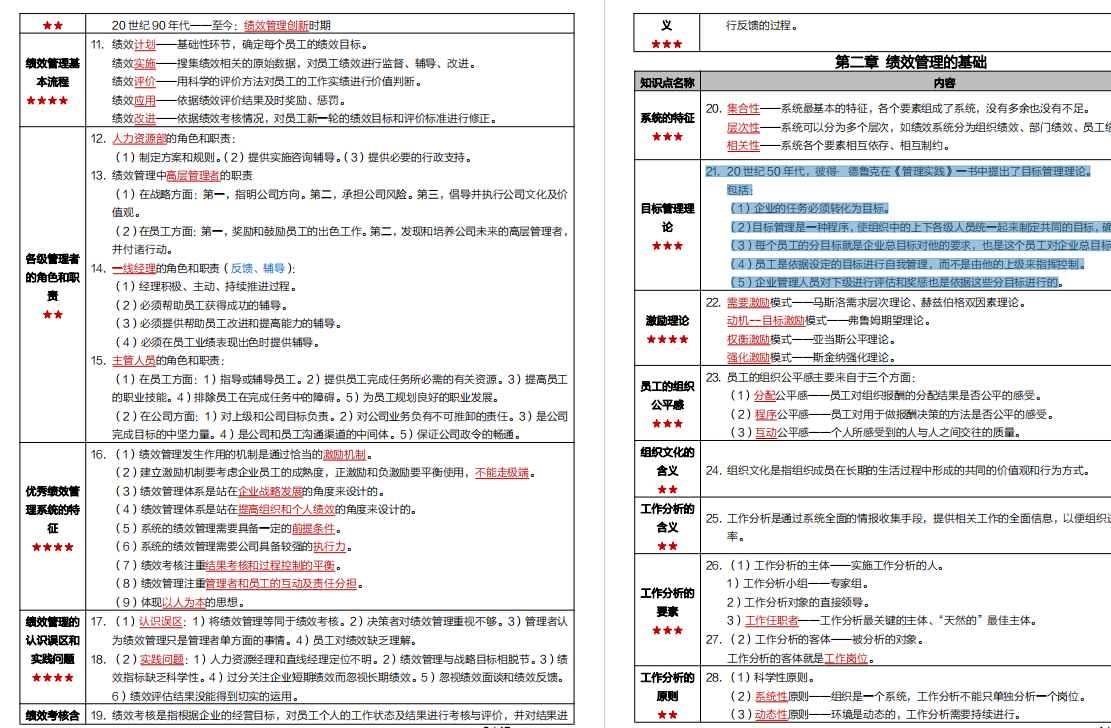Click the cell label 激励理论

pos(667,321)
